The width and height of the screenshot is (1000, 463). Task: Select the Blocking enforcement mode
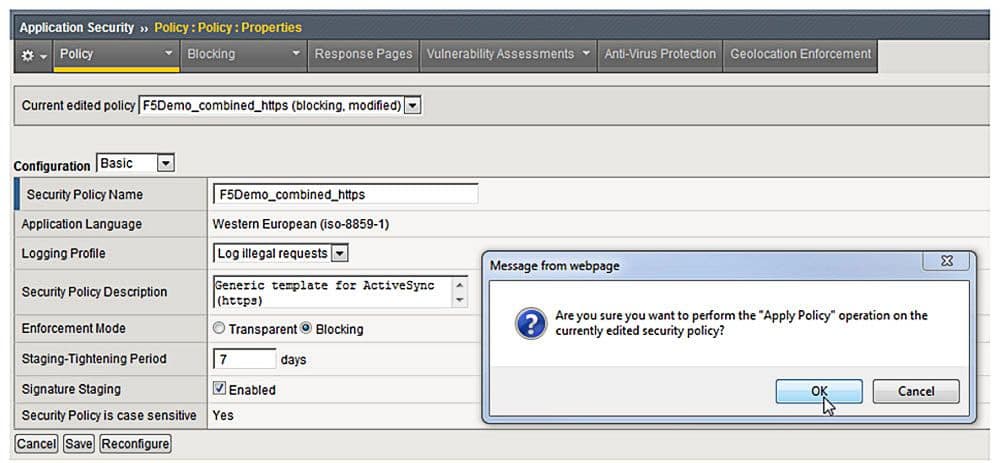307,329
